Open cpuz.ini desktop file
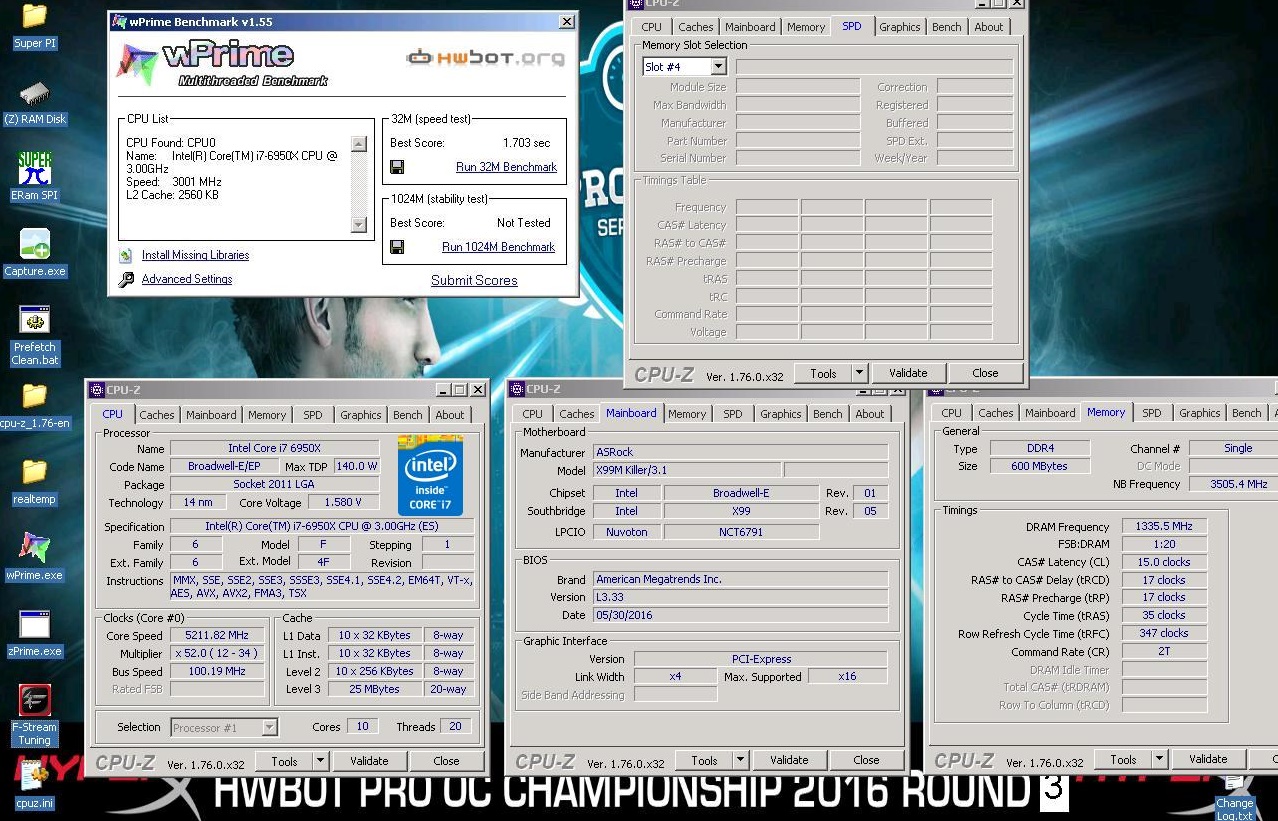 point(34,784)
